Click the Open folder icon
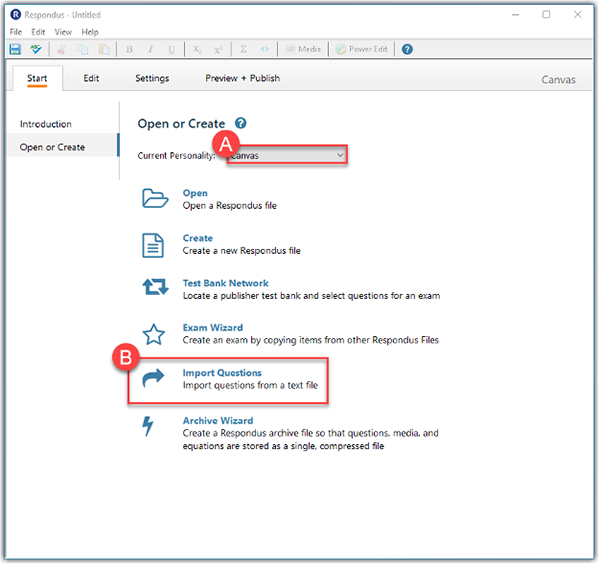Viewport: 600px width, 565px height. coord(155,198)
